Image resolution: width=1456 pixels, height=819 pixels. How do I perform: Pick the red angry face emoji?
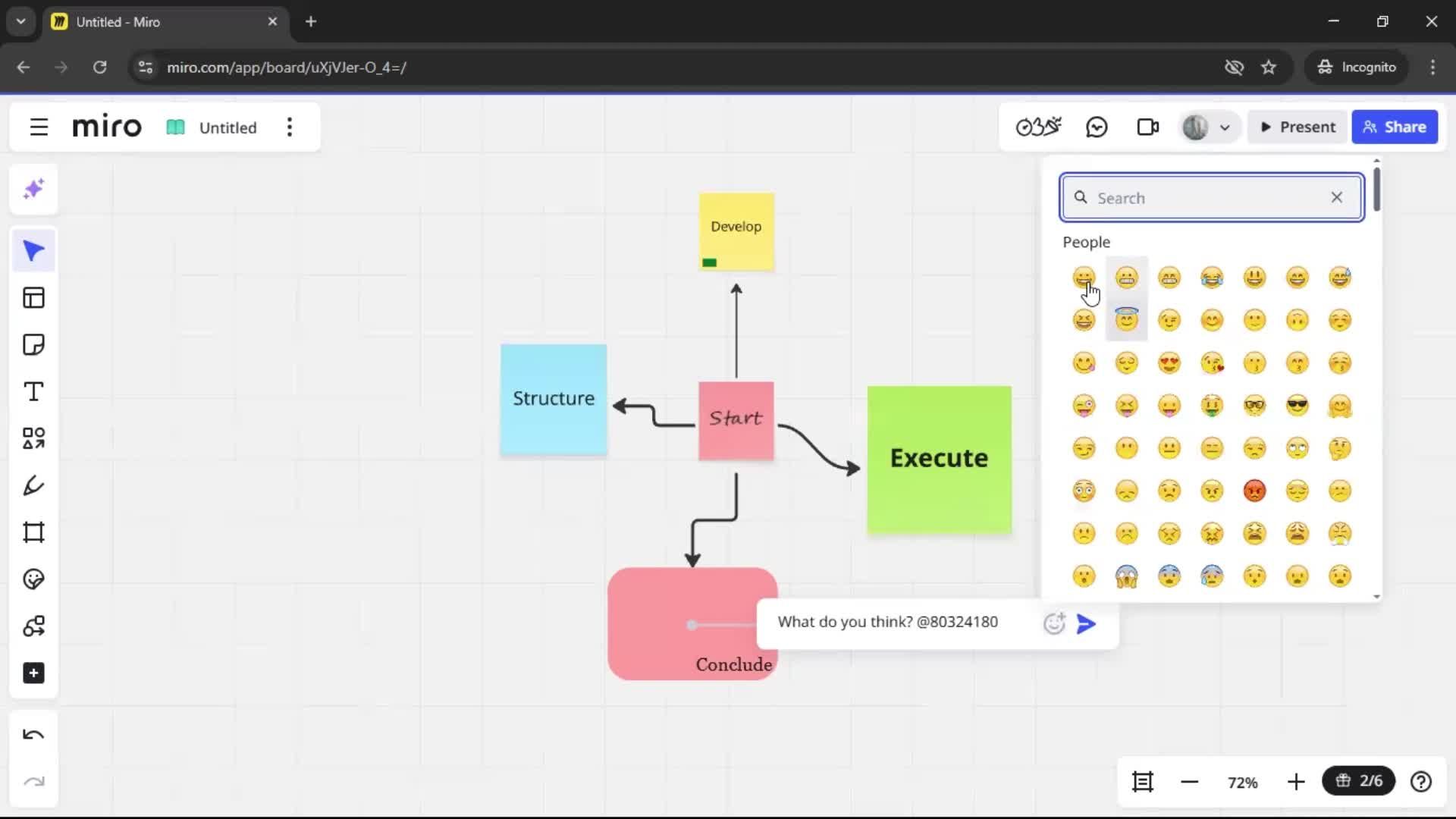click(x=1255, y=491)
